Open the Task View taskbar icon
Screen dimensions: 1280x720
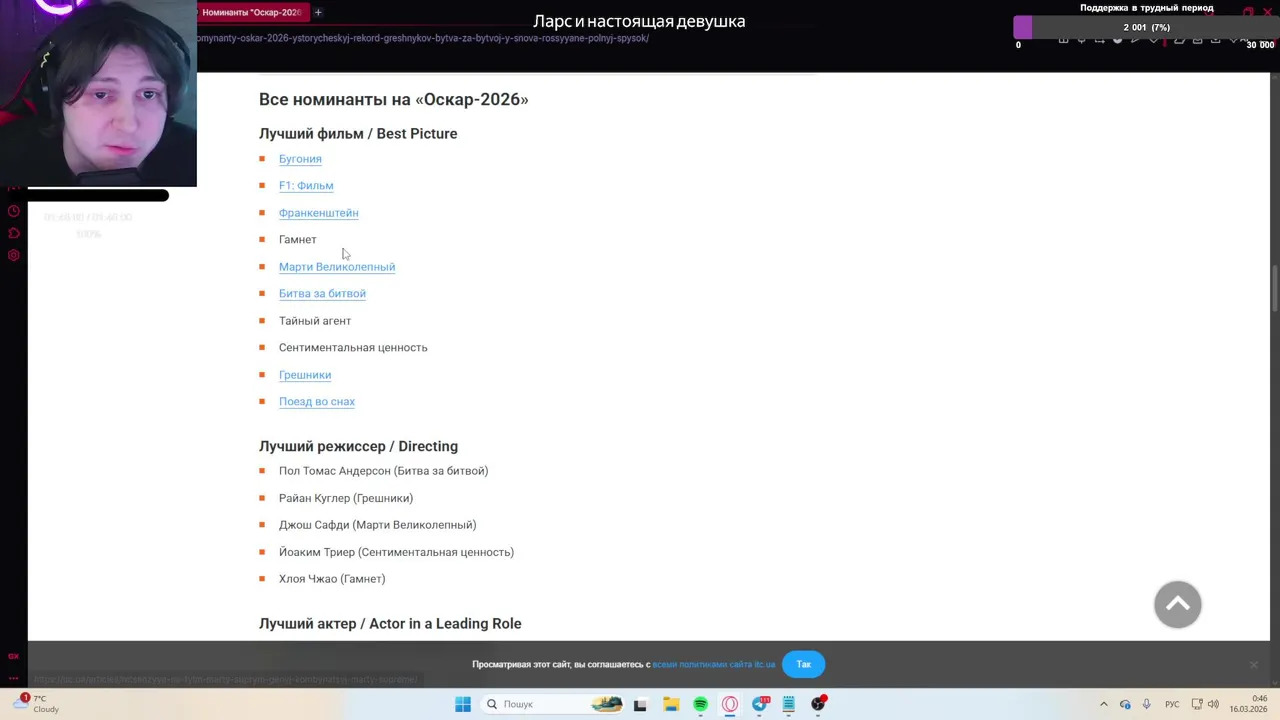coord(640,704)
